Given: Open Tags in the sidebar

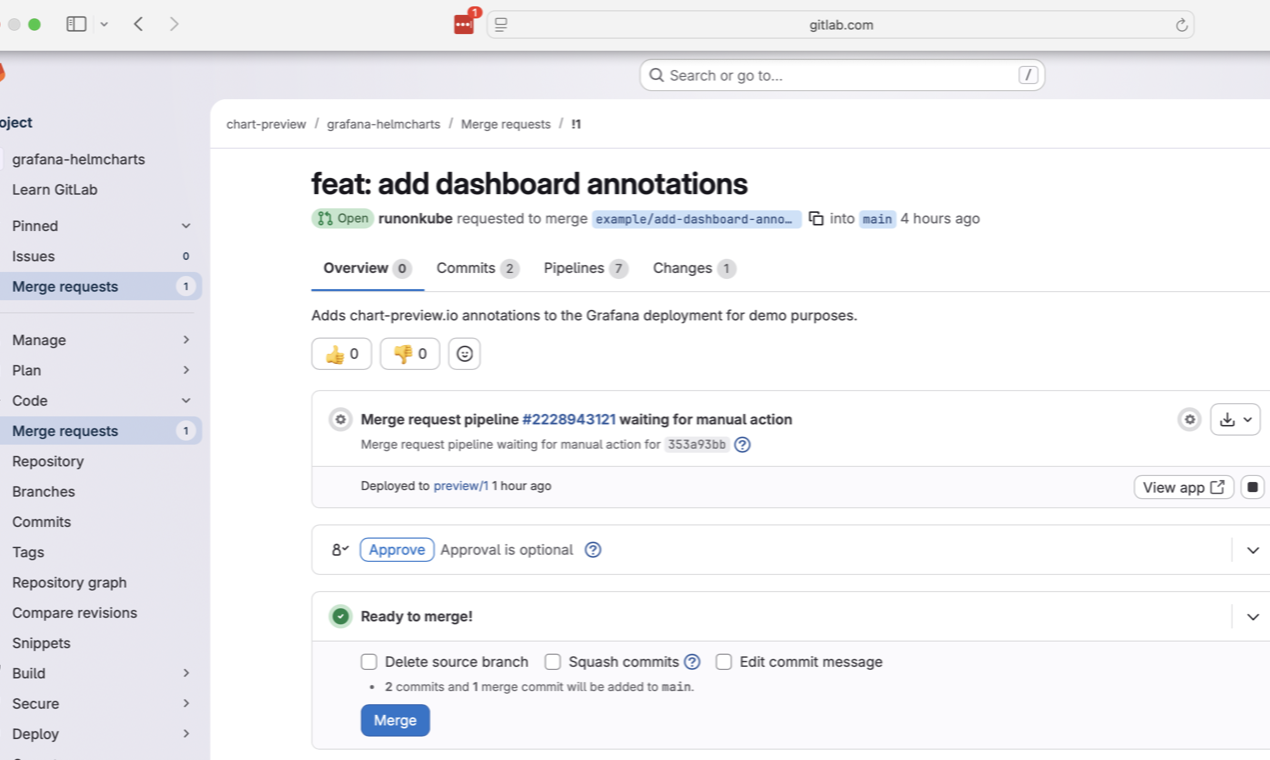Looking at the screenshot, I should click(x=100, y=552).
